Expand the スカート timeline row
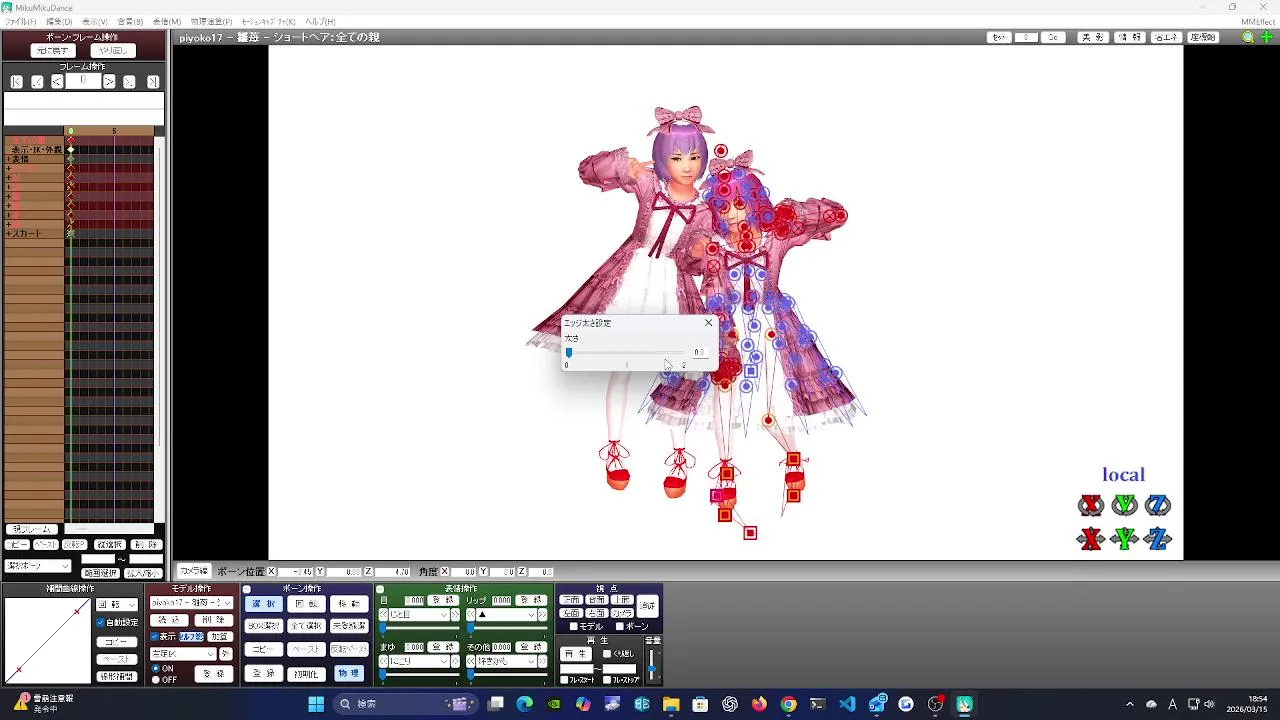The width and height of the screenshot is (1280, 720). pos(9,233)
